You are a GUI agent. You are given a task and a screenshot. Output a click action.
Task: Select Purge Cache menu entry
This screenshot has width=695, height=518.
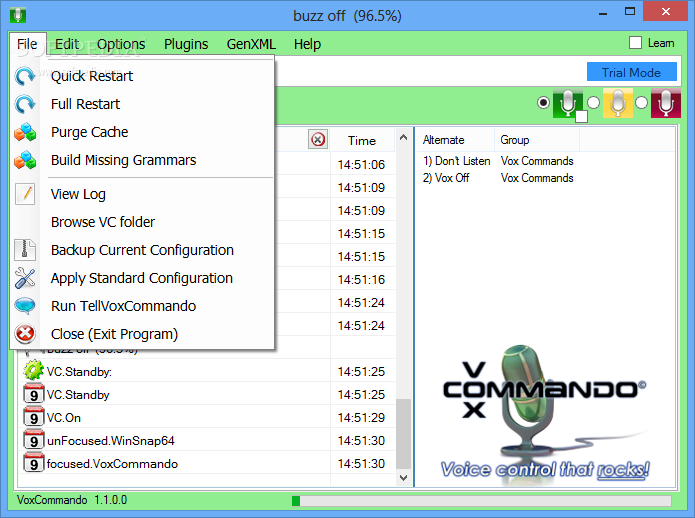pyautogui.click(x=142, y=132)
